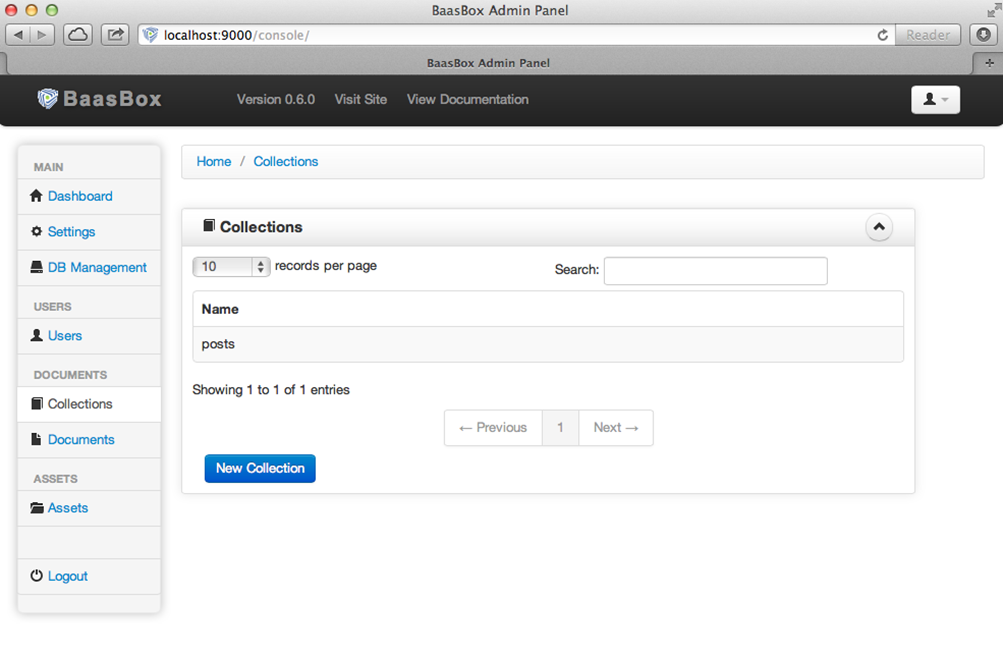
Task: Open the Home breadcrumb link
Action: coord(214,161)
